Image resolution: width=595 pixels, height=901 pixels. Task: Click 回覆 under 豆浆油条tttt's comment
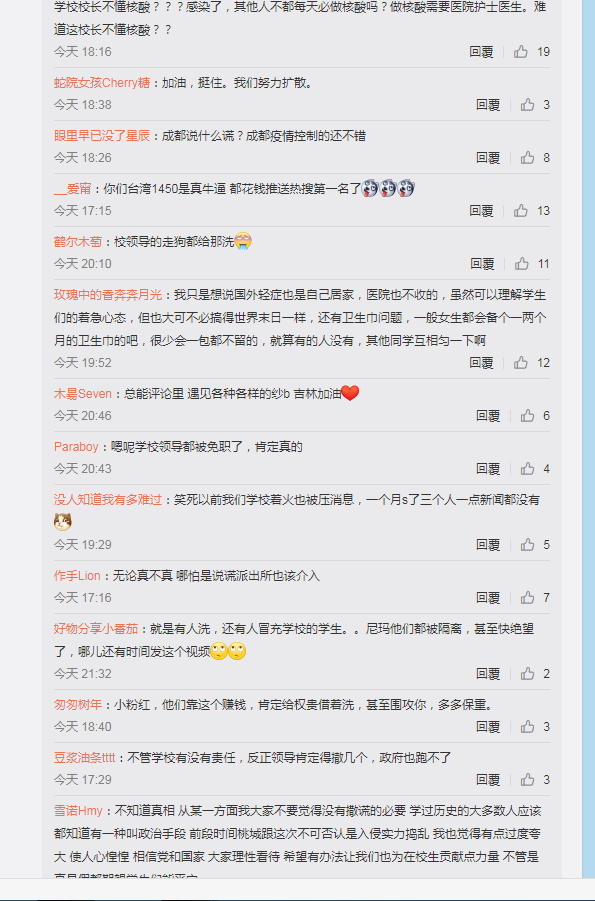pyautogui.click(x=488, y=779)
